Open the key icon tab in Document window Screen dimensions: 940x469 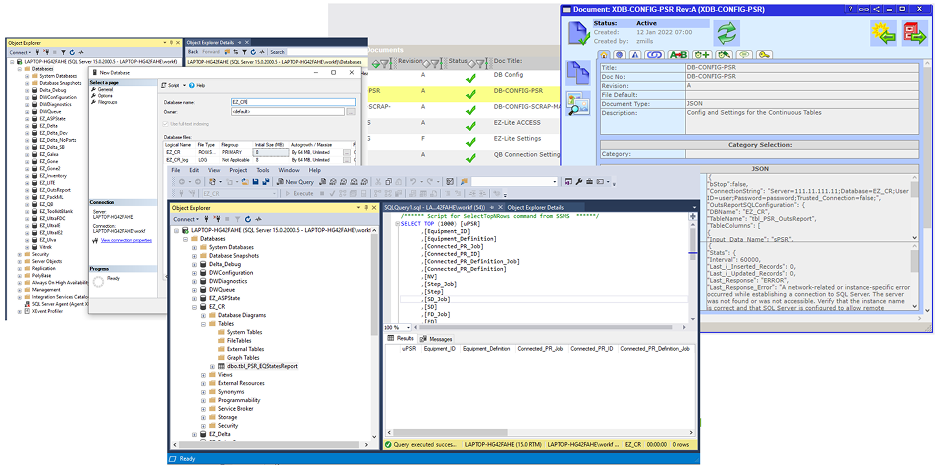point(764,55)
